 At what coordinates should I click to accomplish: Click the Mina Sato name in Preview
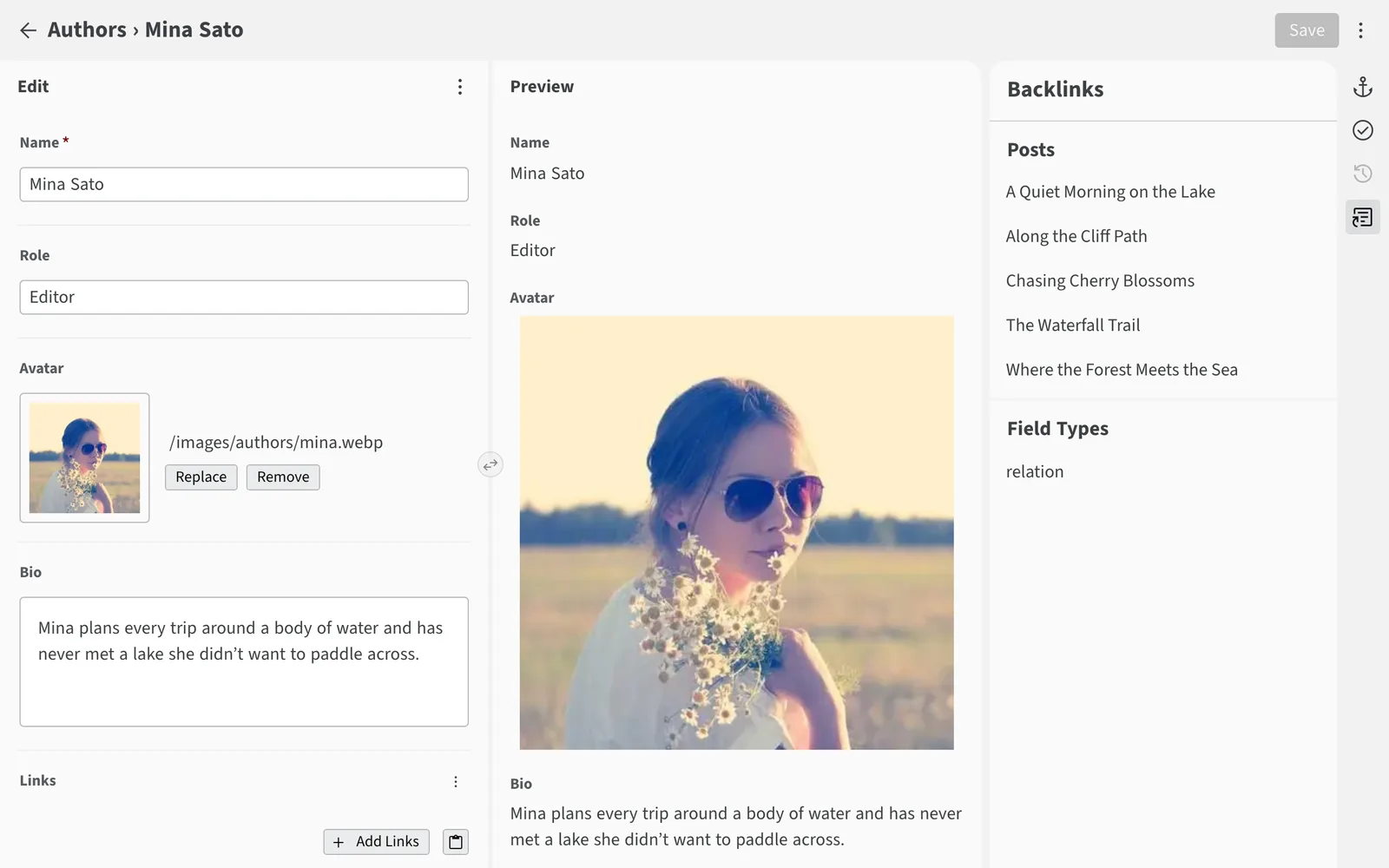547,174
